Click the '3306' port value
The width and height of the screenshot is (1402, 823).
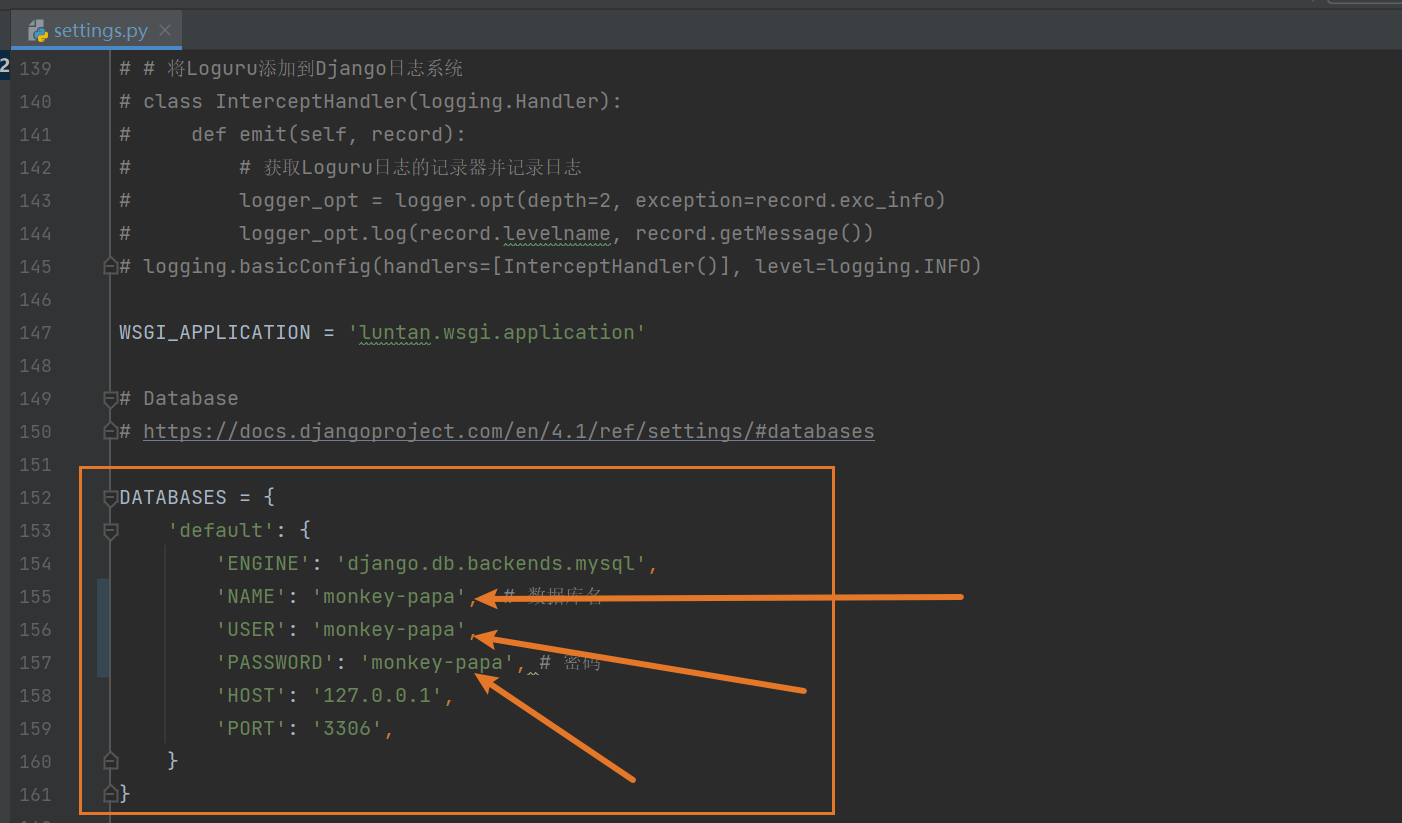click(x=347, y=729)
